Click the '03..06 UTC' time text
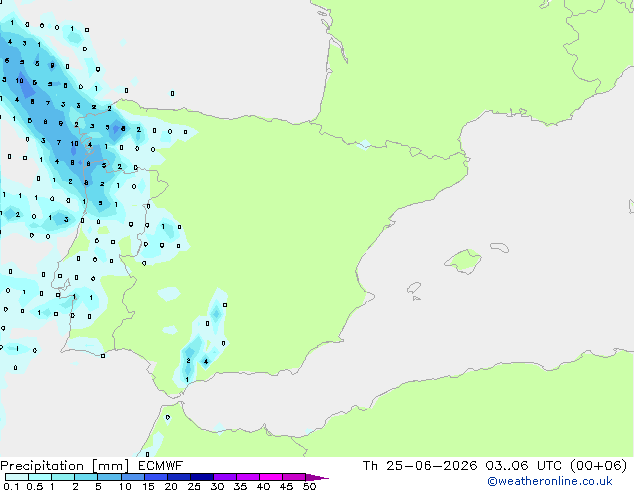This screenshot has height=490, width=634. (x=523, y=466)
